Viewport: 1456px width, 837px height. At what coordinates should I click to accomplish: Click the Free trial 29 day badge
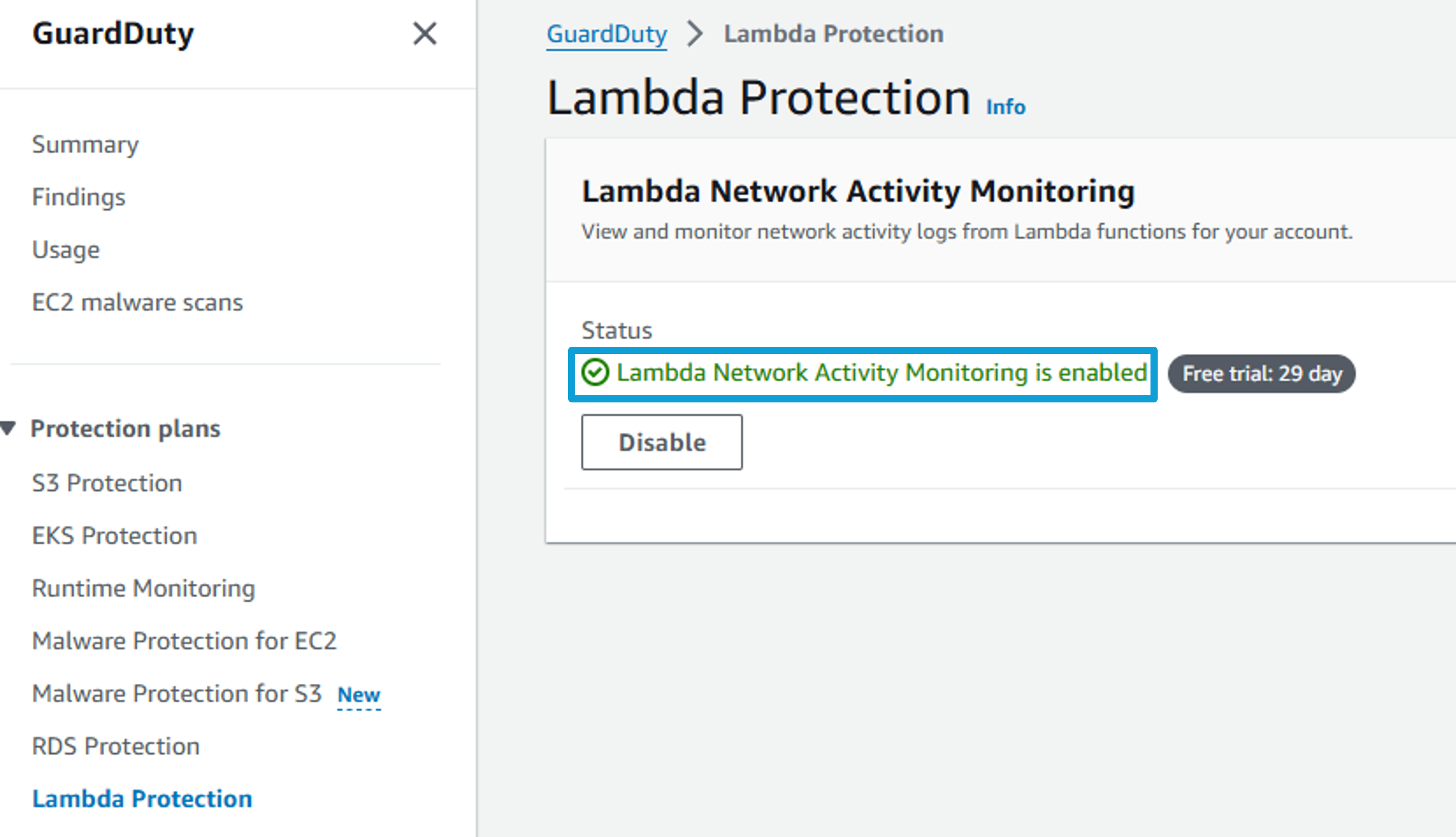pyautogui.click(x=1262, y=374)
